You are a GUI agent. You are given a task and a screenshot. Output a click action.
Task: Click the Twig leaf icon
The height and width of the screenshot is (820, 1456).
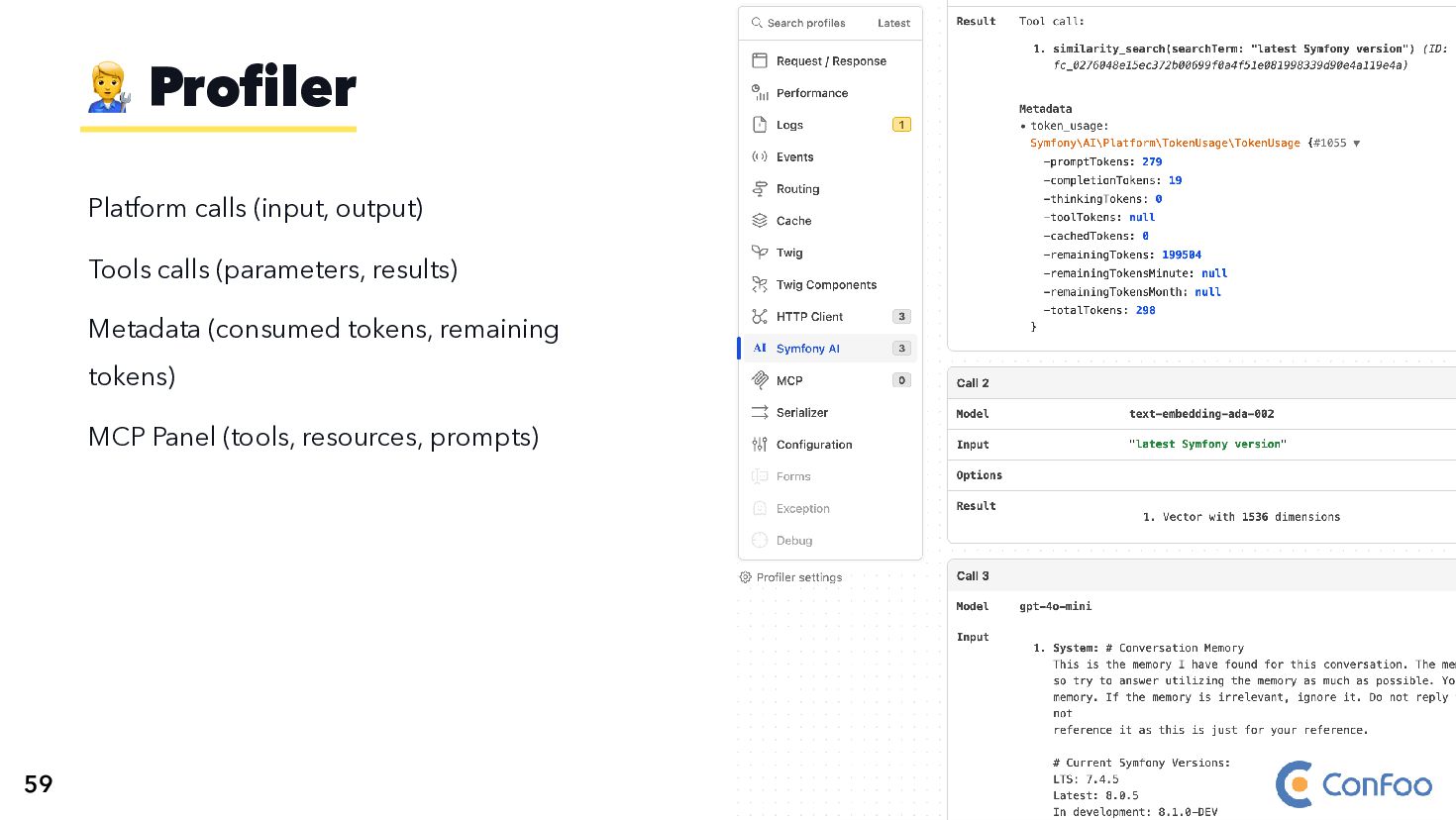pyautogui.click(x=760, y=253)
